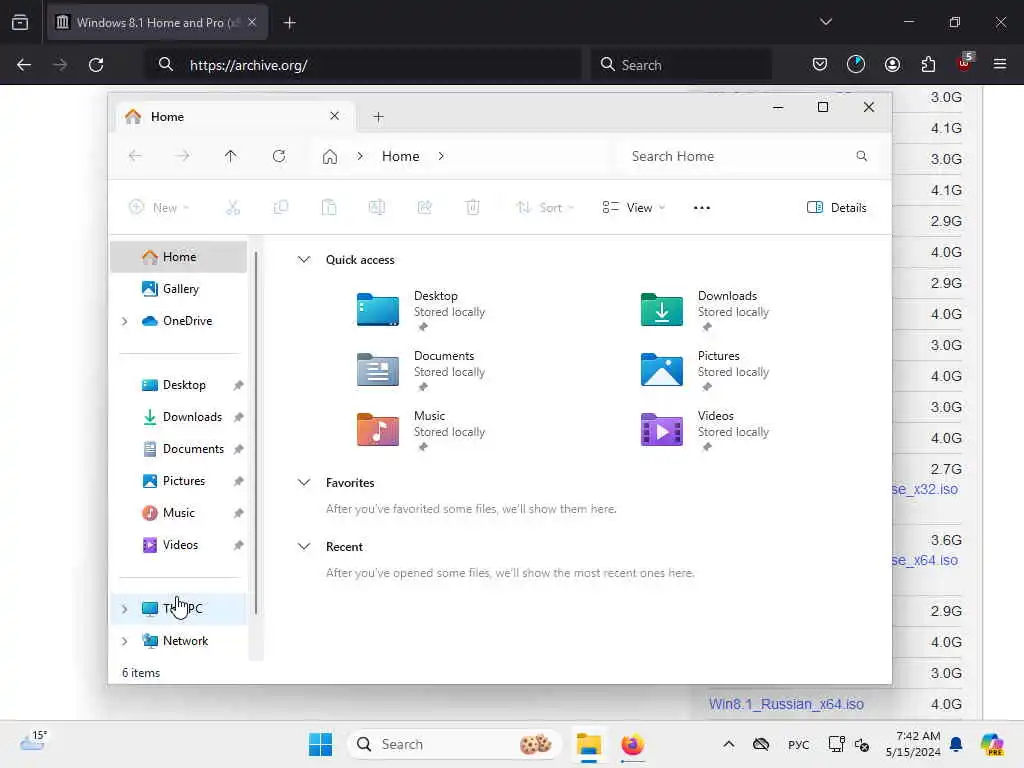Select the Desktop folder in Quick access

423,310
